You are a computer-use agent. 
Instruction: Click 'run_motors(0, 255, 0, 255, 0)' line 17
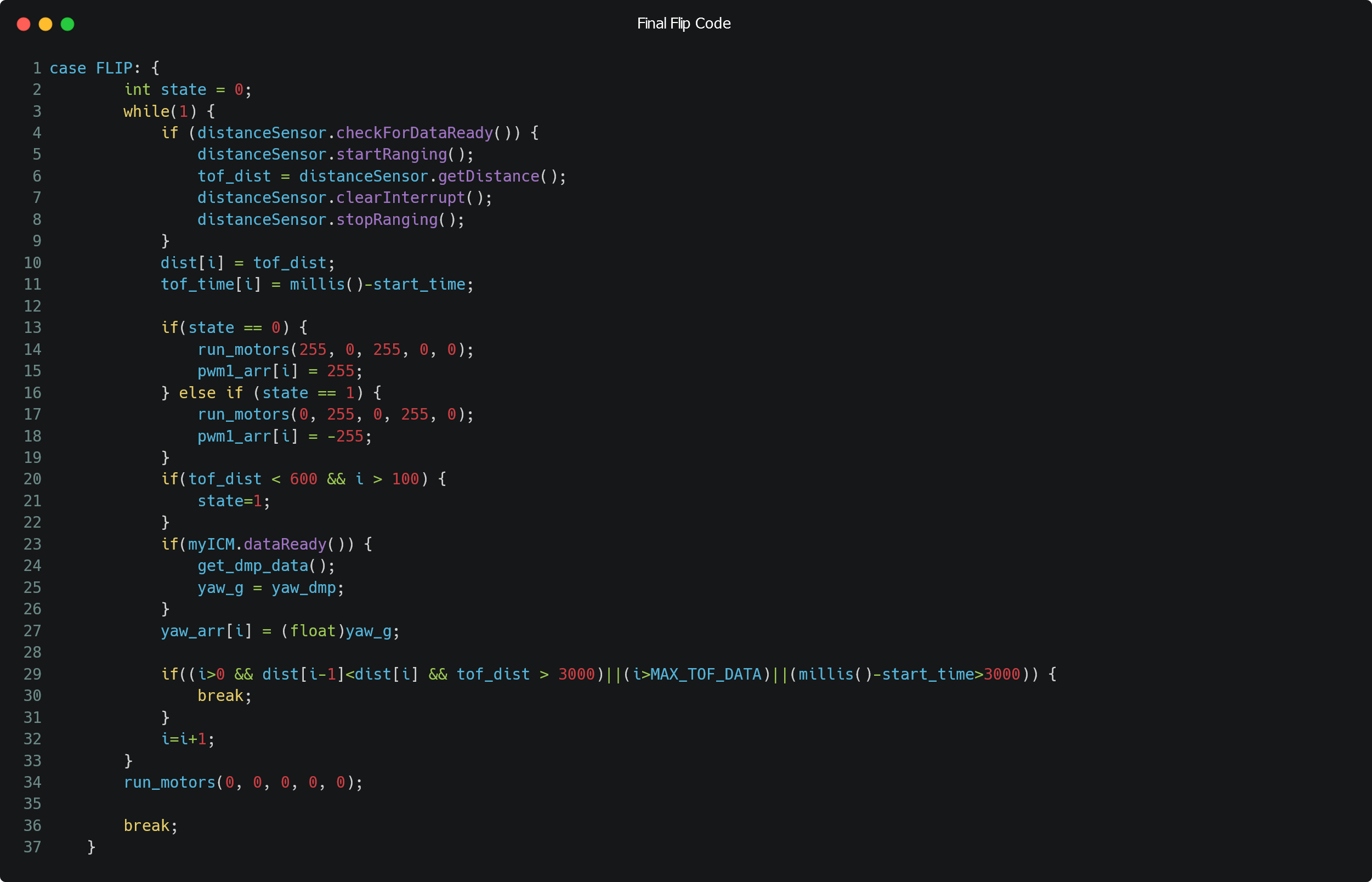click(x=332, y=415)
